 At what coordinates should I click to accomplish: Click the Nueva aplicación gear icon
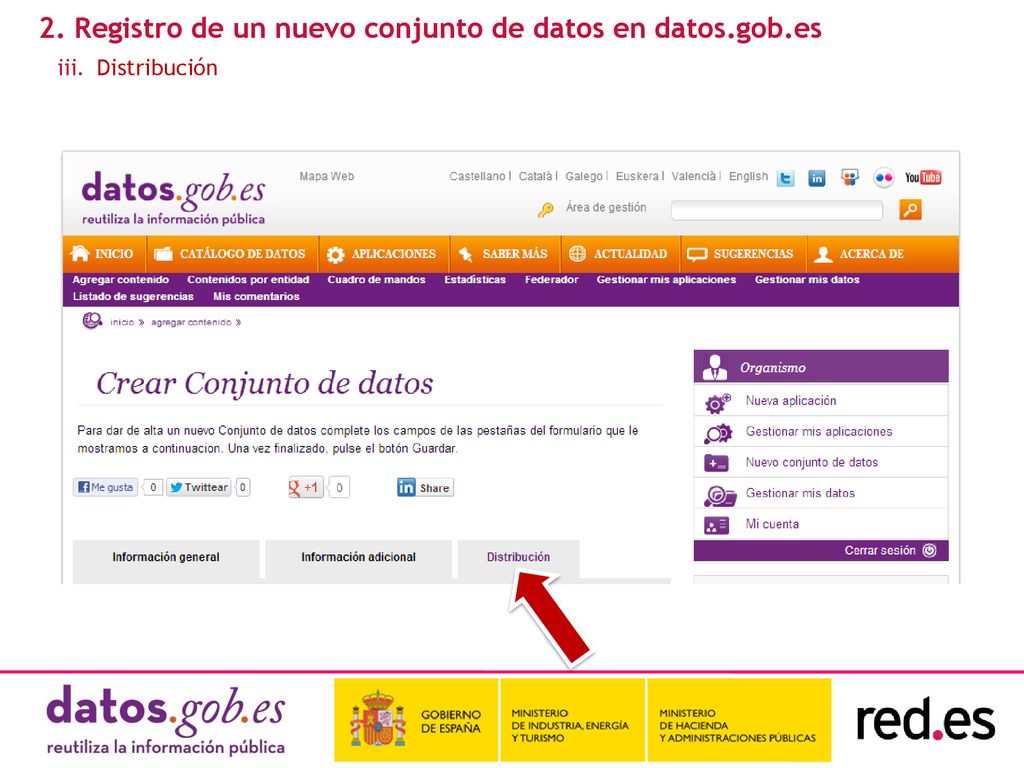pyautogui.click(x=718, y=402)
